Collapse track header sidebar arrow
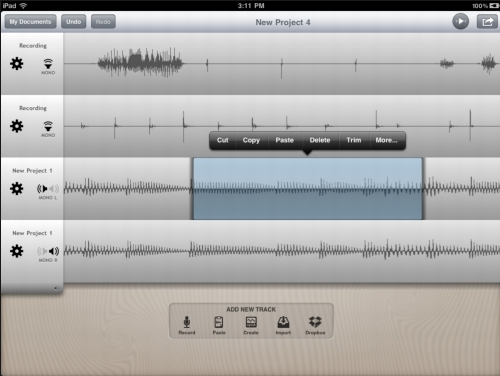 (x=57, y=288)
